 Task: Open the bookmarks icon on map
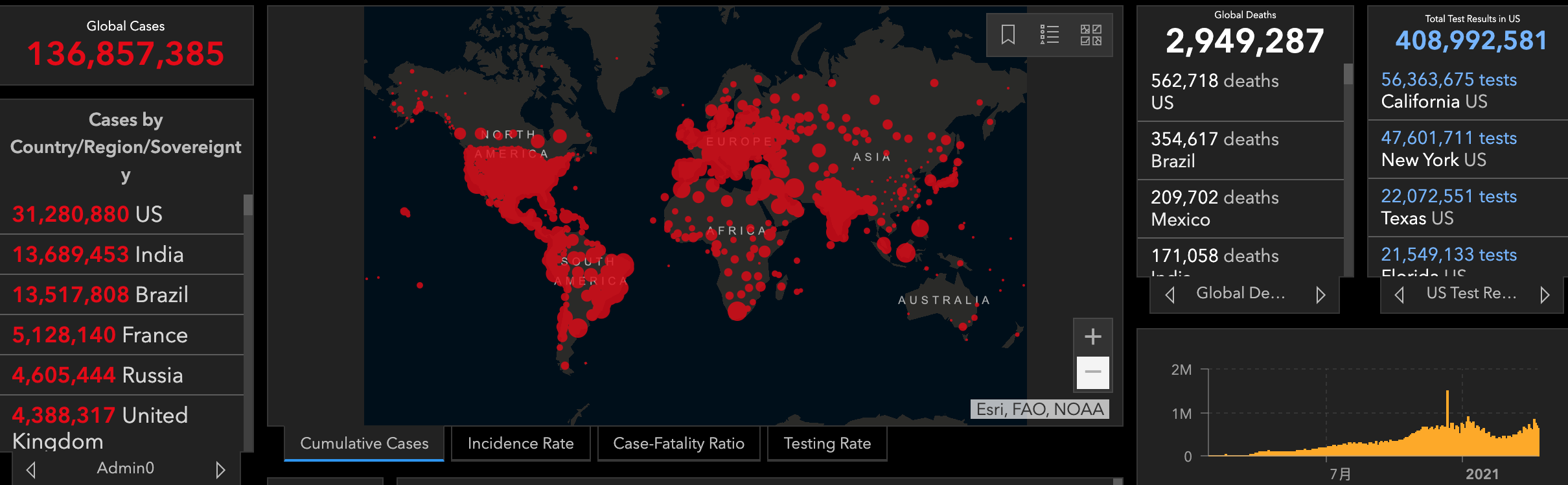coord(1008,34)
